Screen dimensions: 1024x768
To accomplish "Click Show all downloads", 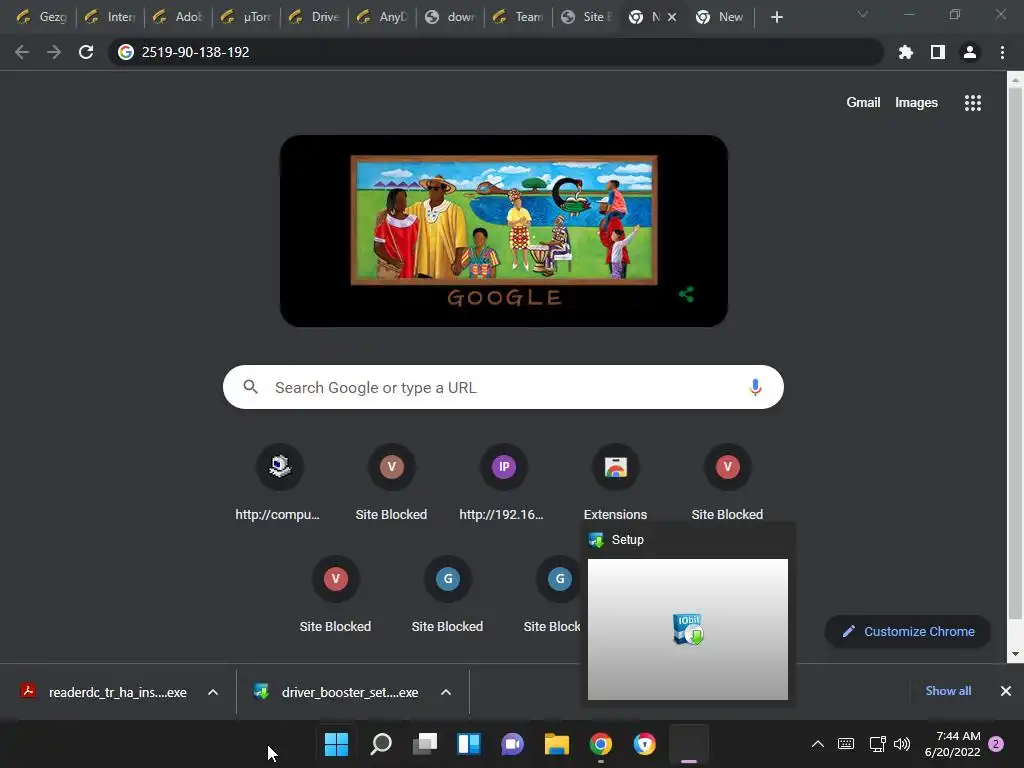I will (x=948, y=691).
